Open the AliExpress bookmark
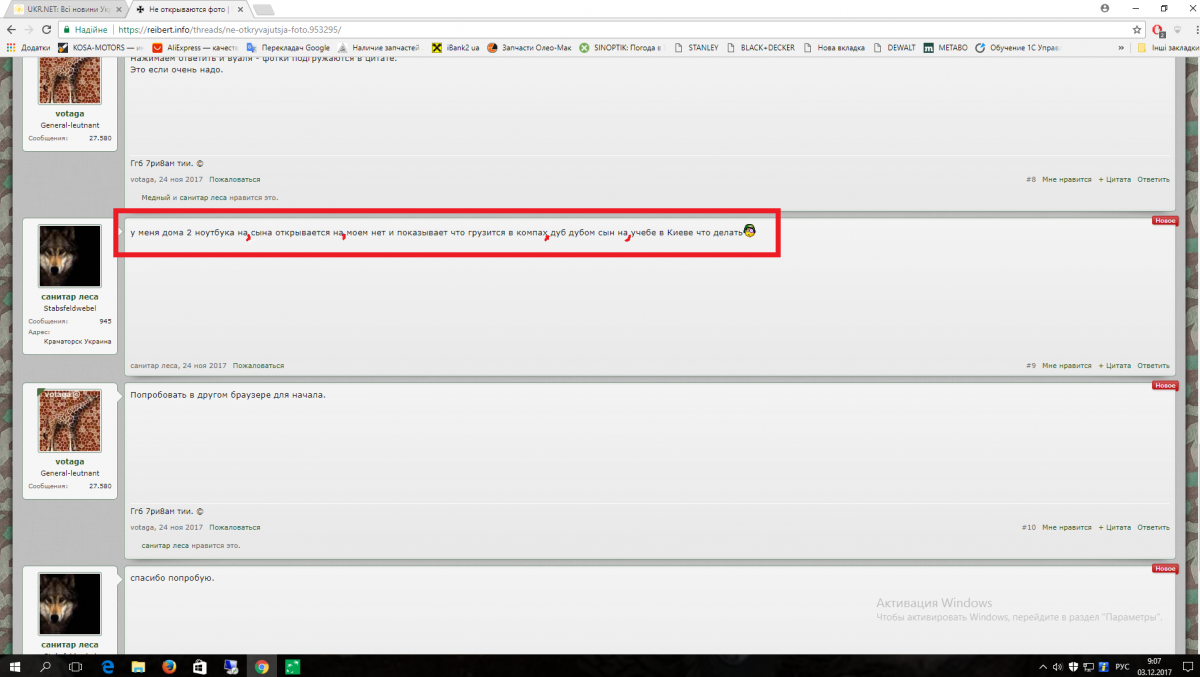The image size is (1200, 677). 195,47
